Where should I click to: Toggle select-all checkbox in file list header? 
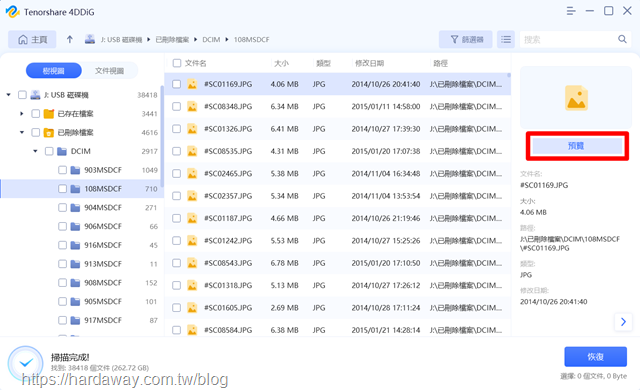(x=177, y=63)
